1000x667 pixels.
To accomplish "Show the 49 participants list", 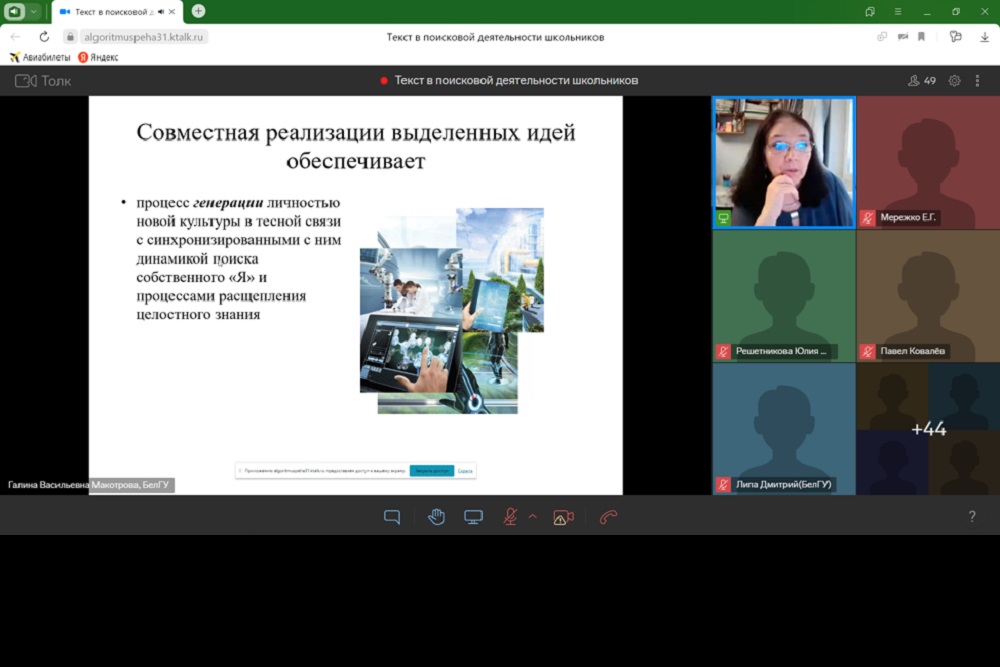I will click(x=921, y=81).
